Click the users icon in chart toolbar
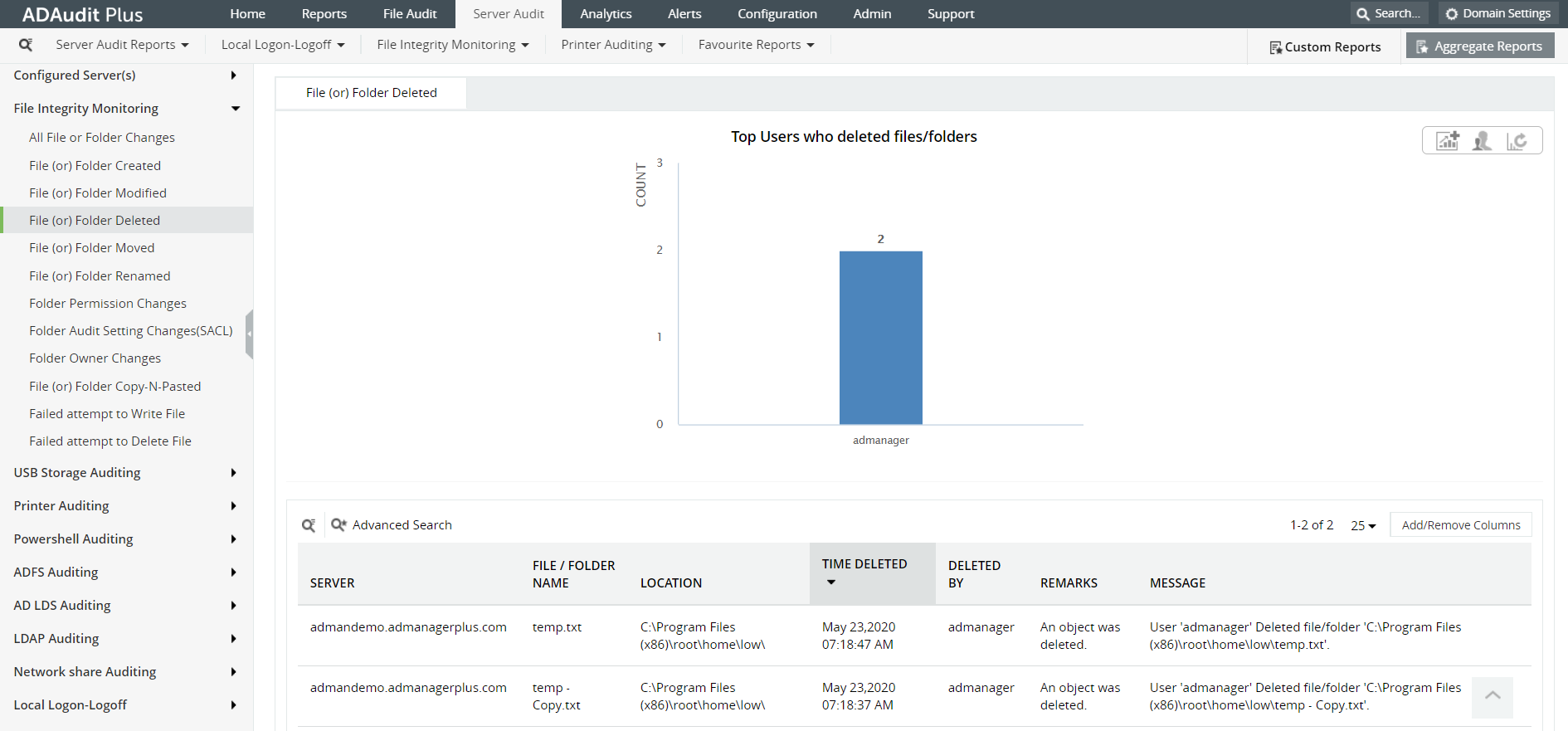This screenshot has width=1568, height=731. (x=1482, y=141)
